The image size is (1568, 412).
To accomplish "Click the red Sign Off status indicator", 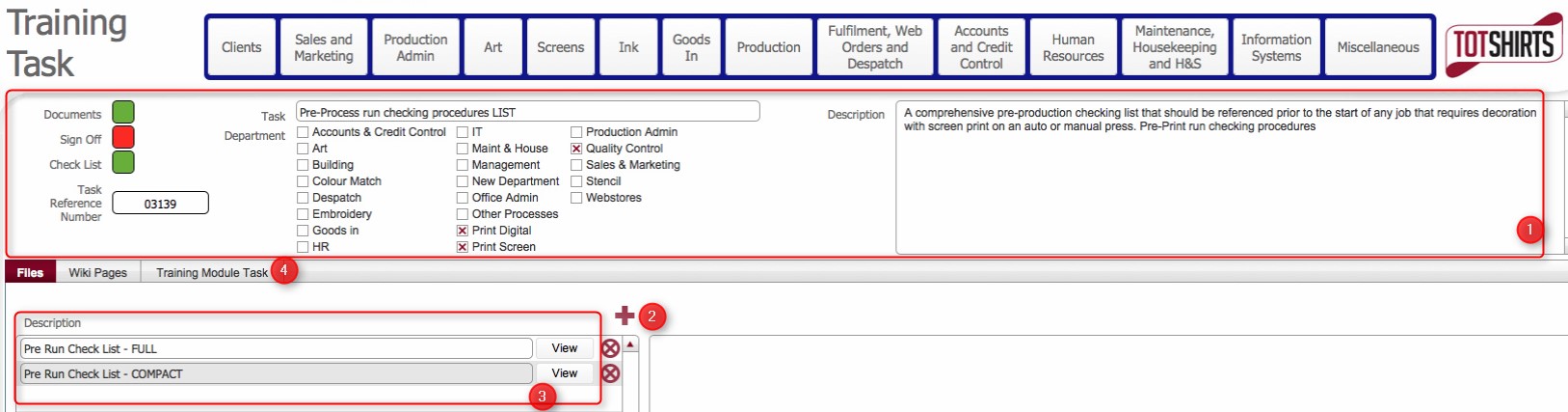I will (123, 138).
